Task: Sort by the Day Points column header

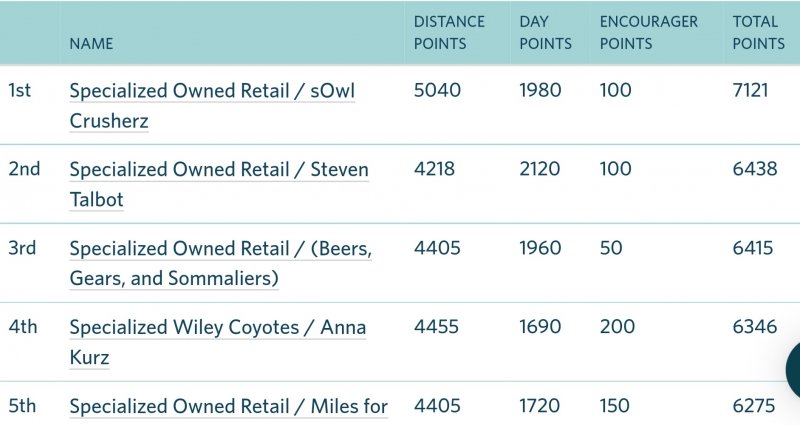Action: 545,32
